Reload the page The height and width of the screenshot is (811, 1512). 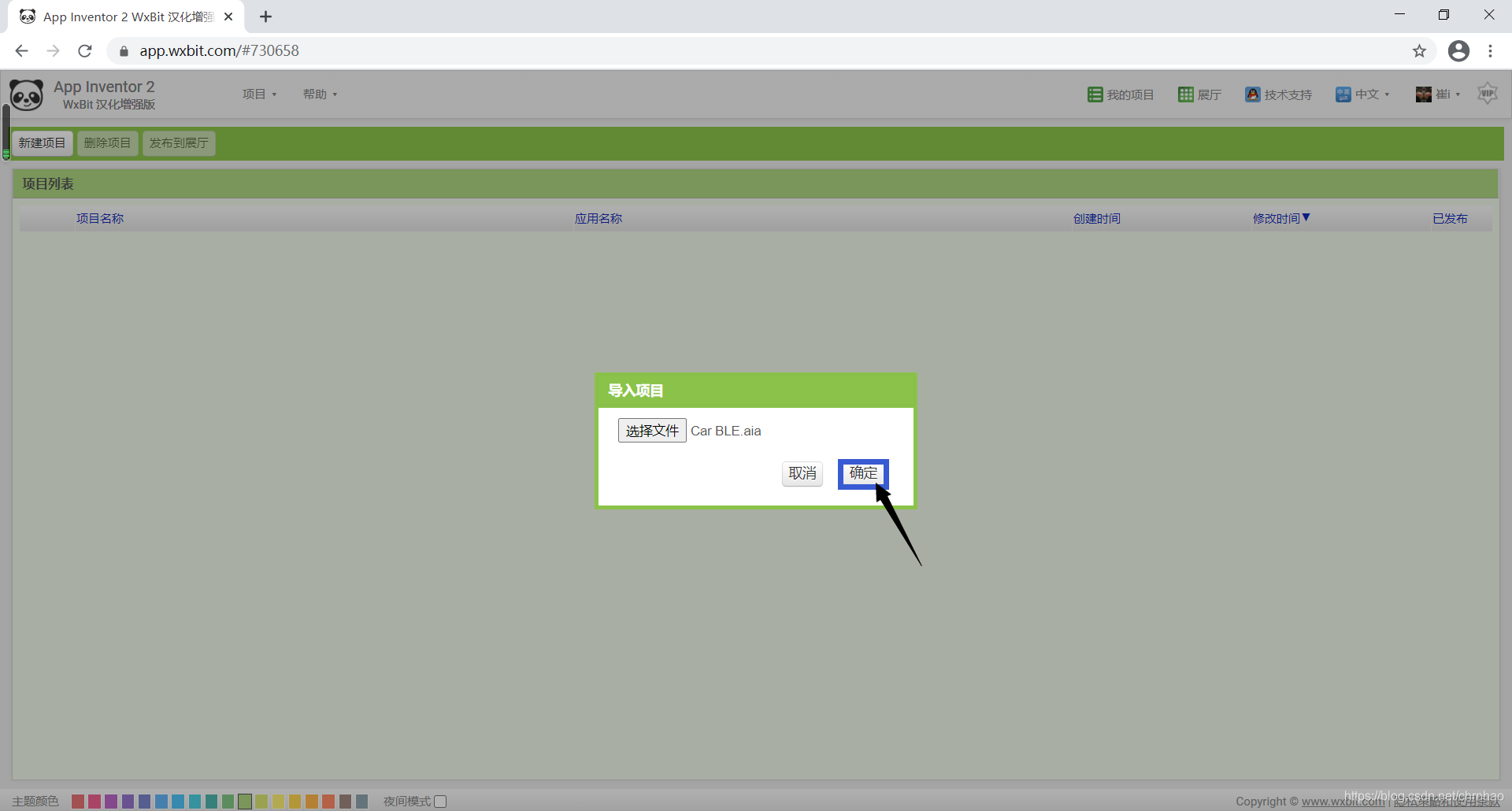tap(85, 51)
